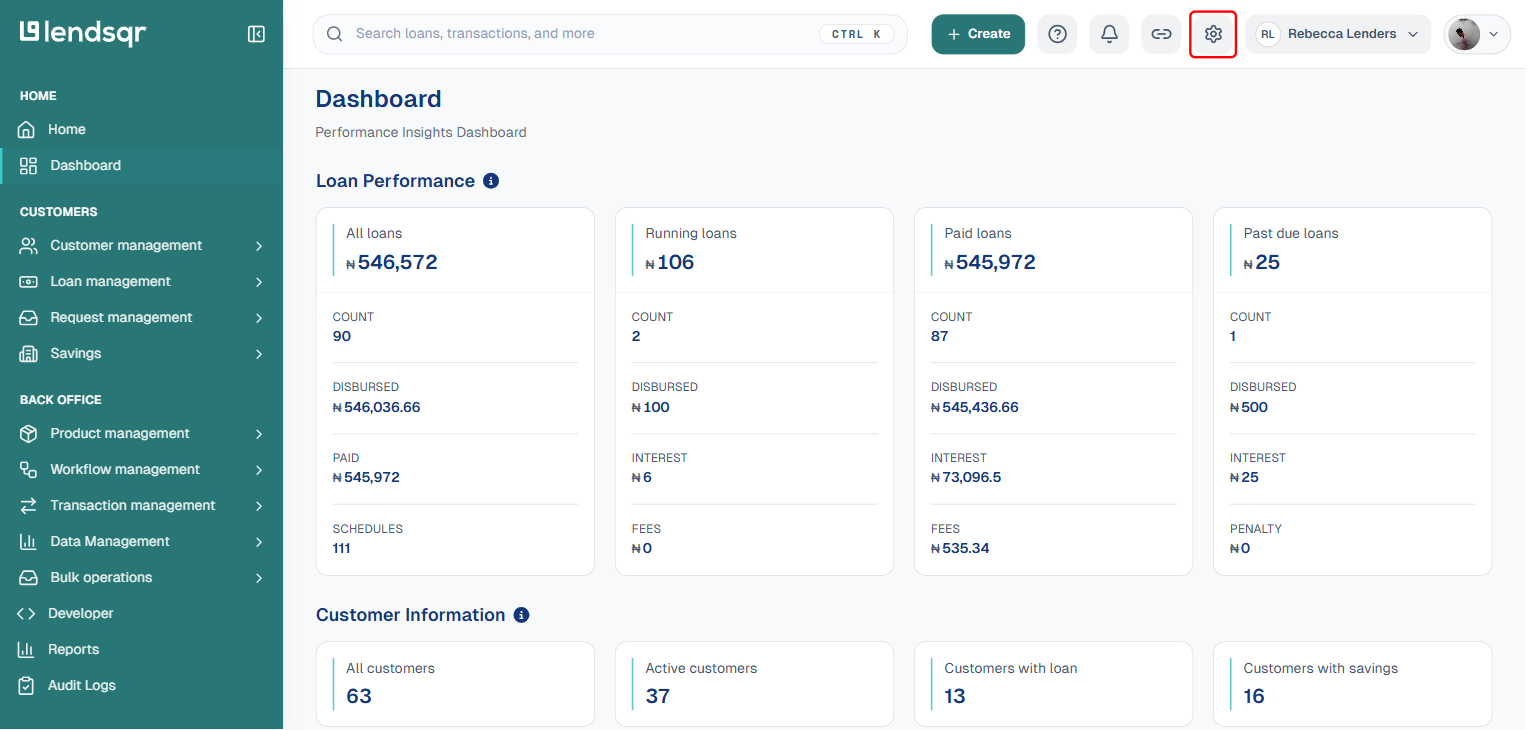Click Past due disbursed 500

click(x=1249, y=408)
